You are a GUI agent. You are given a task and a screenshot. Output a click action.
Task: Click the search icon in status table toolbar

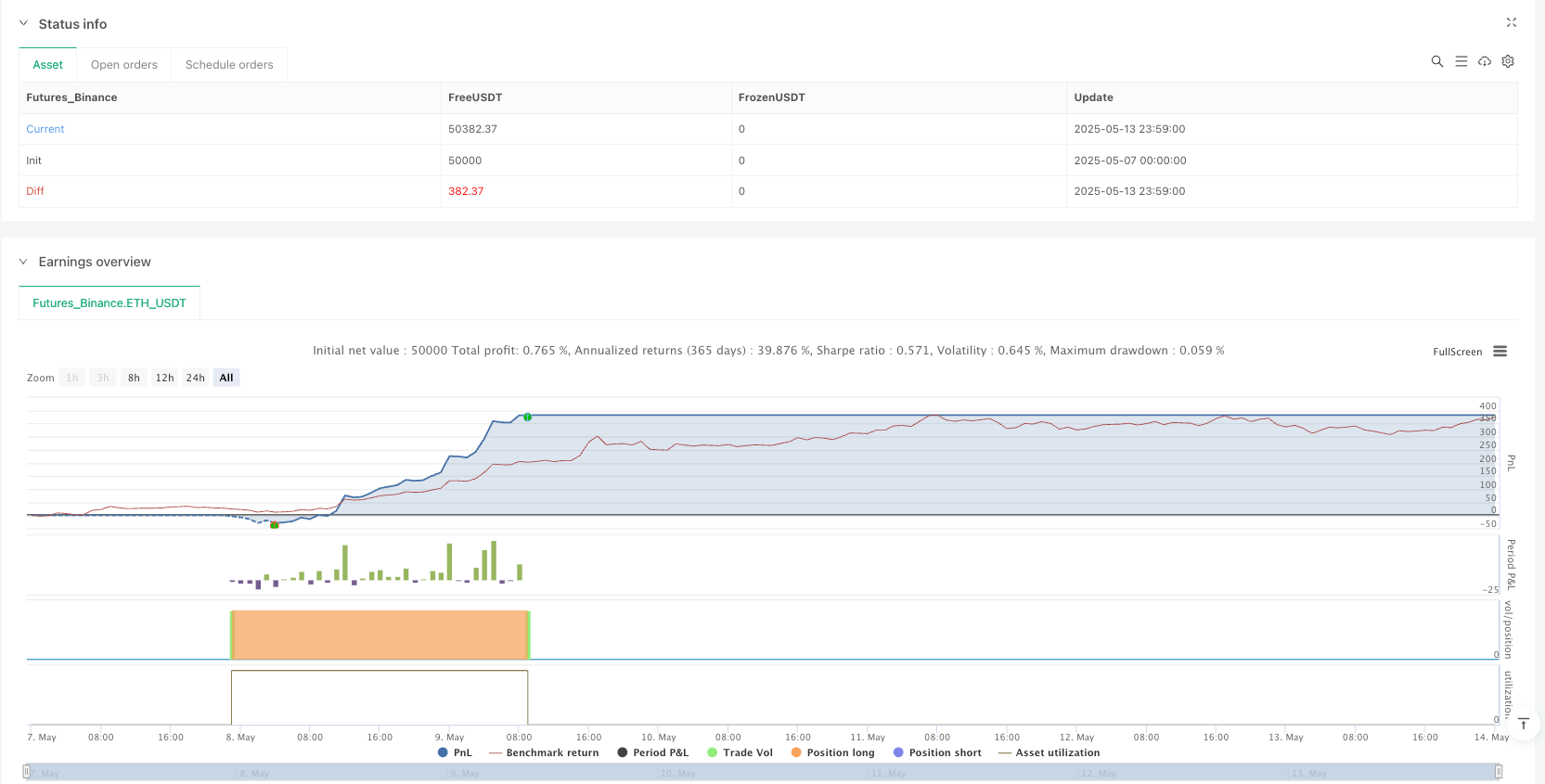(1436, 61)
